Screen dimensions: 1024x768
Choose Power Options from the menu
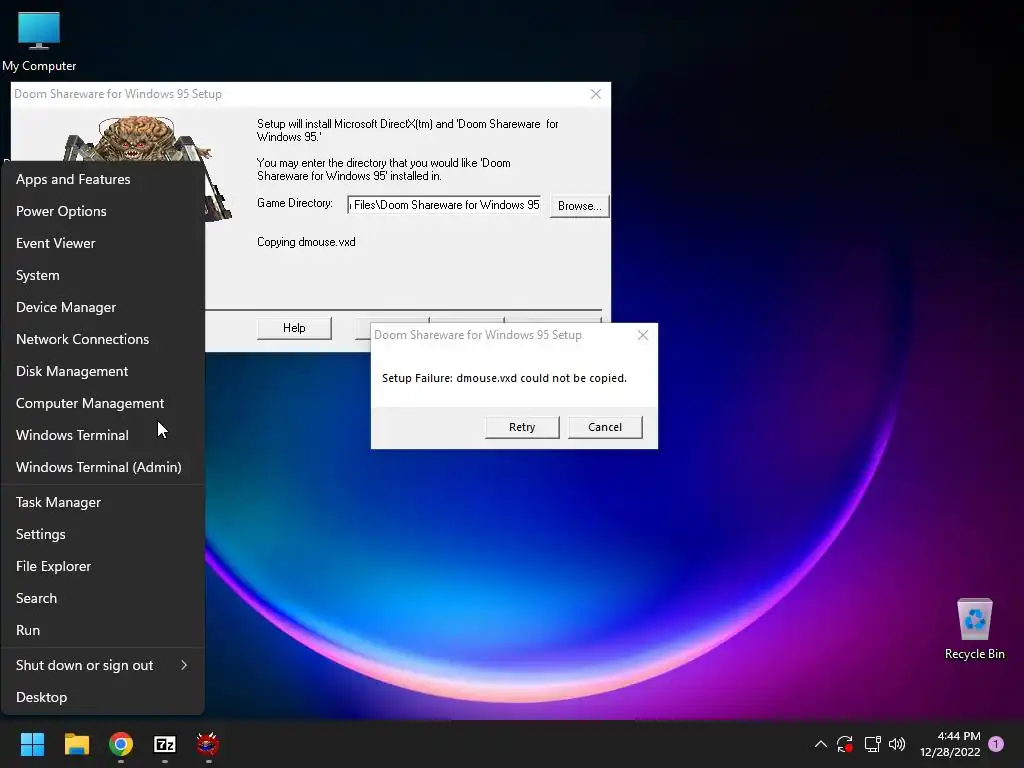[x=103, y=211]
